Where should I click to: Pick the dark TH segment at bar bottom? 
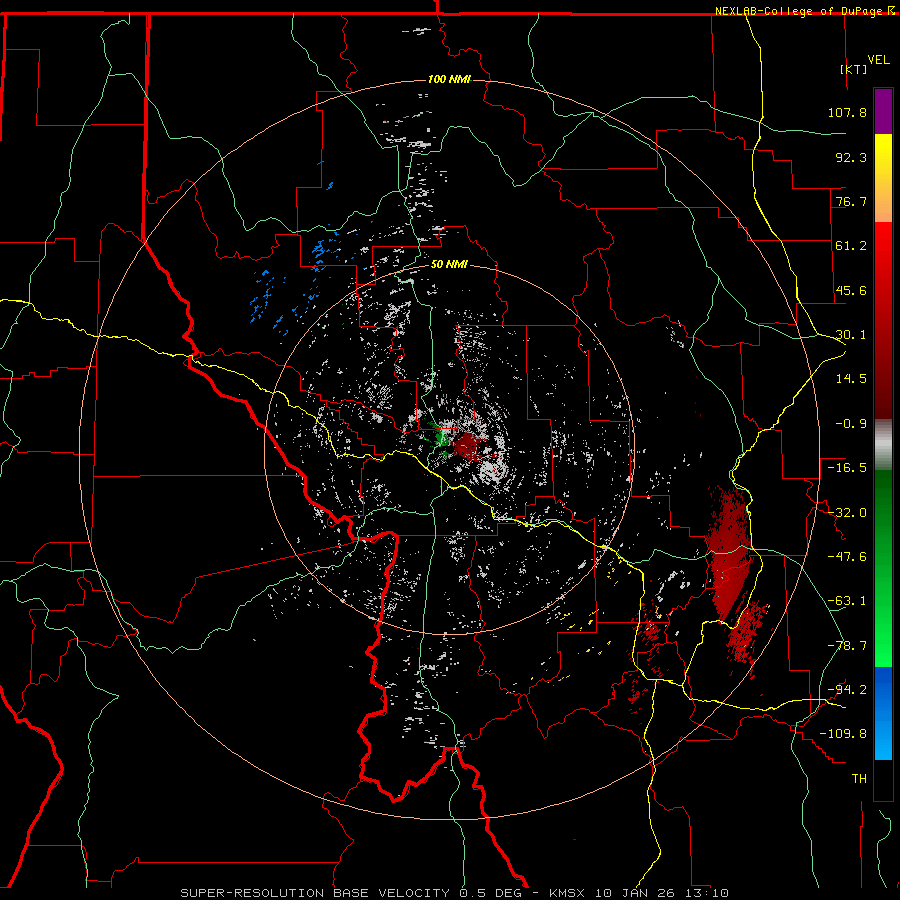(883, 780)
